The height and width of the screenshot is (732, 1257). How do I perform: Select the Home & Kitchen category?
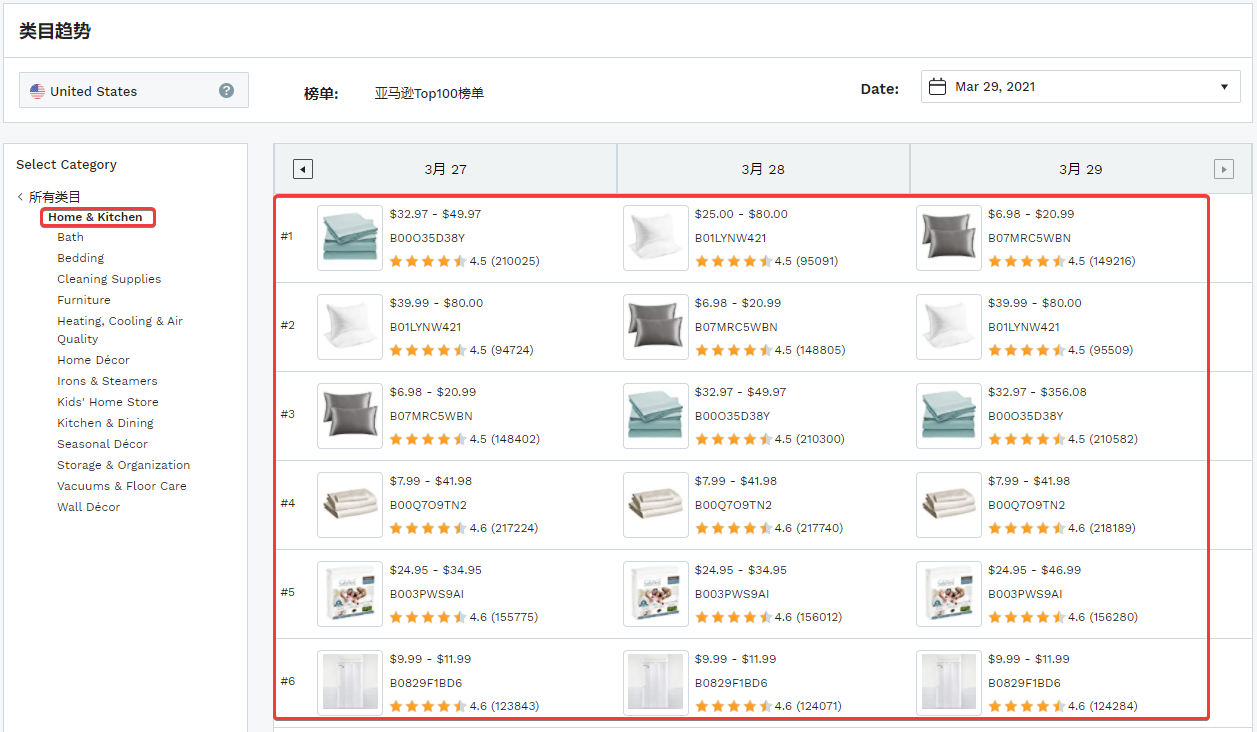click(x=96, y=217)
